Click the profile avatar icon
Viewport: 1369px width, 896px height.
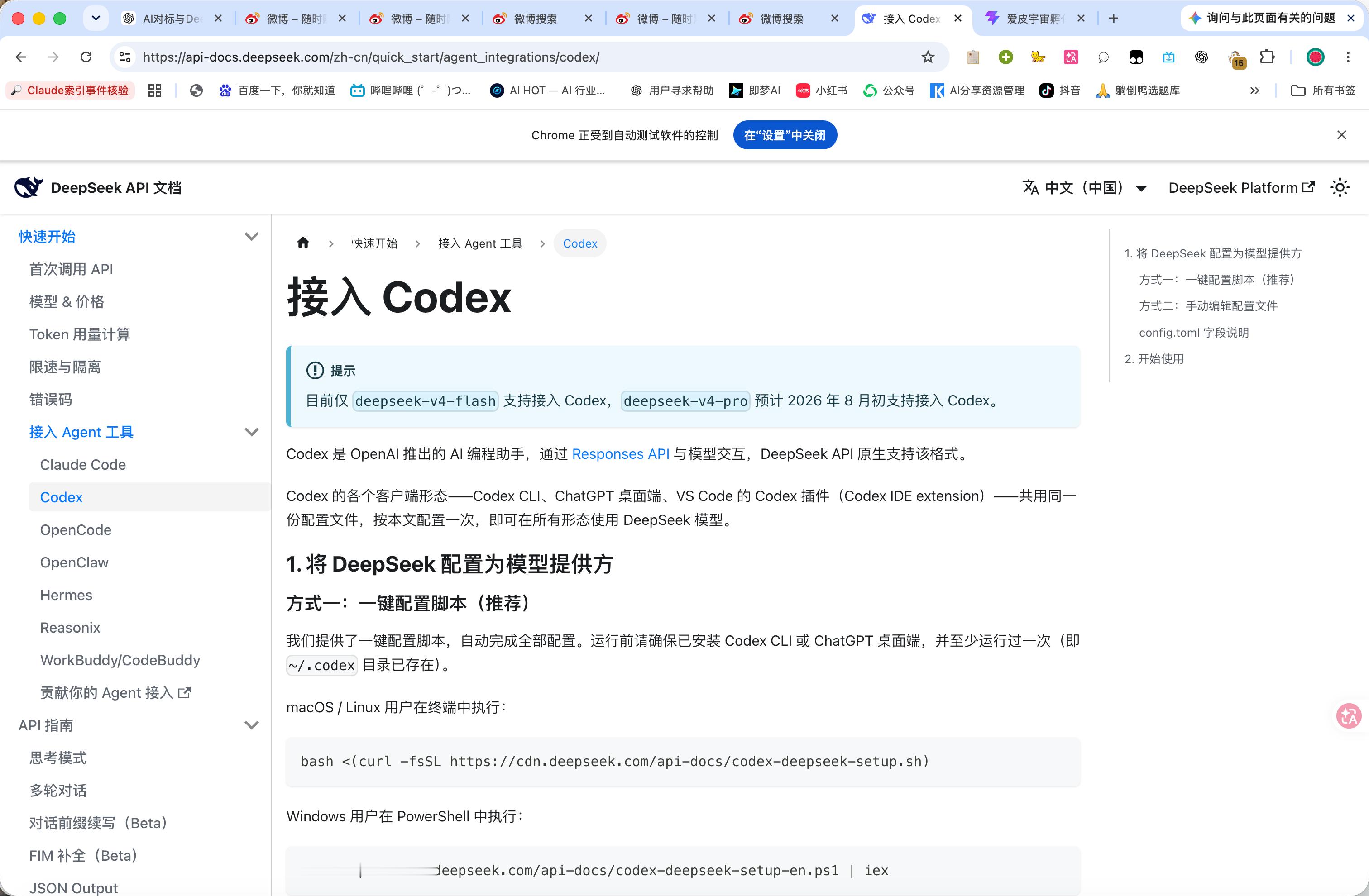point(1316,57)
